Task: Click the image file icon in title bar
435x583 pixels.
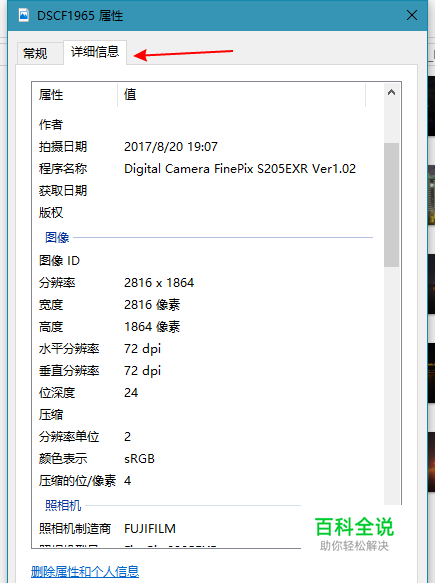Action: 24,15
